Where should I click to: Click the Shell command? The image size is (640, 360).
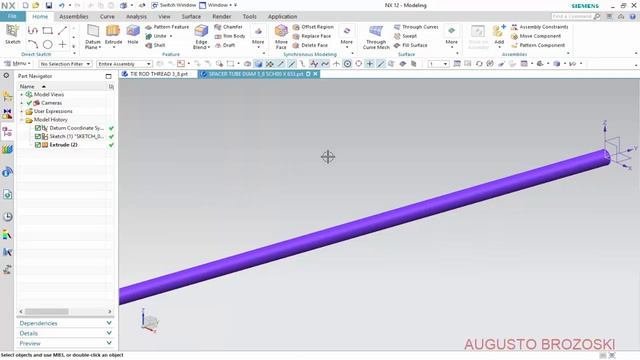(155, 45)
